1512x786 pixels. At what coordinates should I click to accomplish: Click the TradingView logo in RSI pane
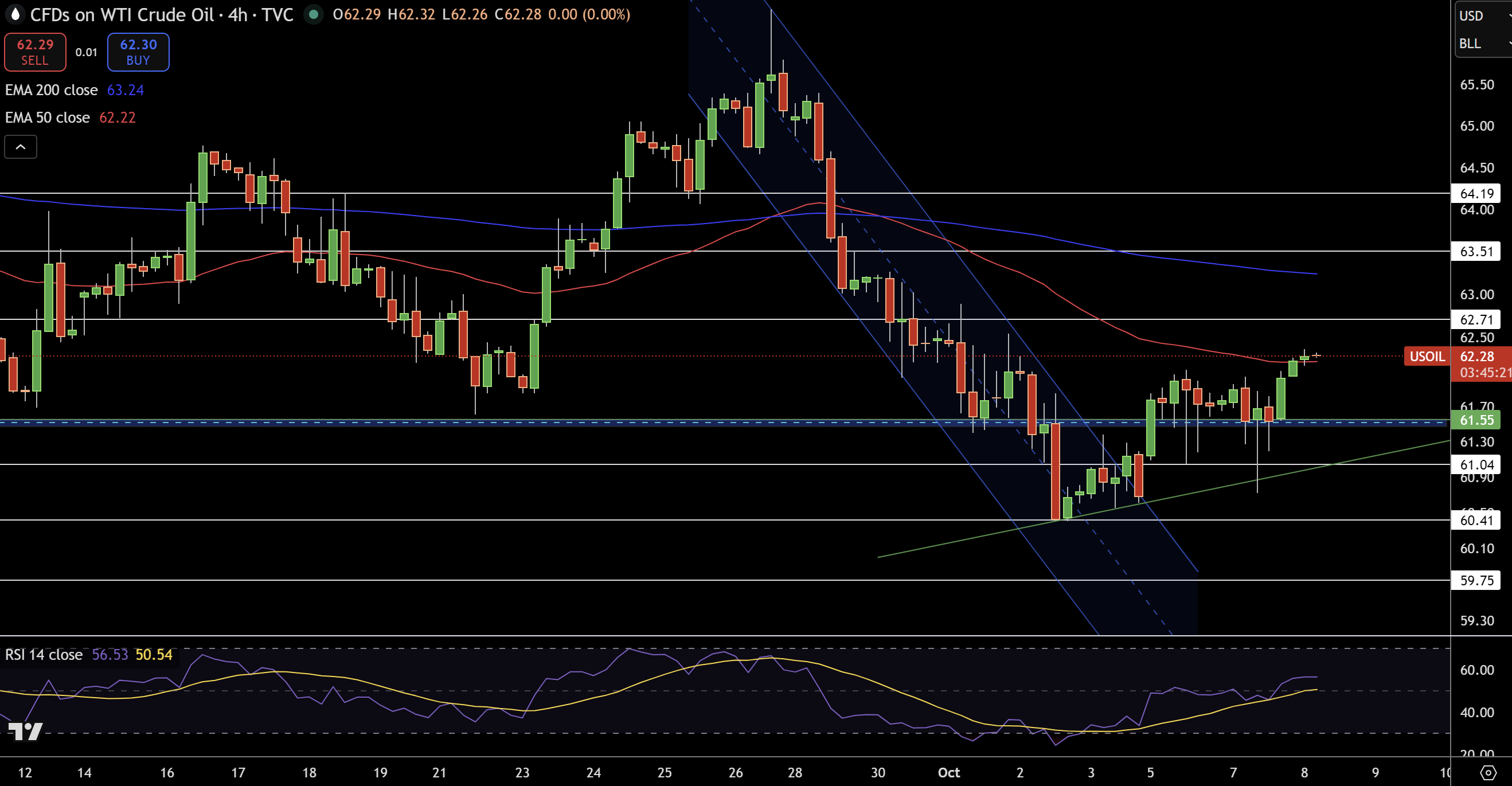click(x=26, y=731)
